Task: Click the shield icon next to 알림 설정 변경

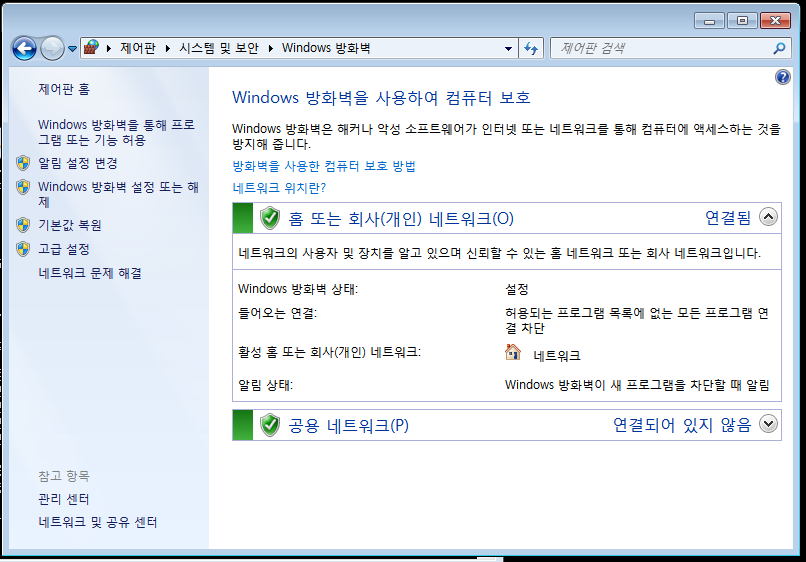Action: click(x=23, y=163)
